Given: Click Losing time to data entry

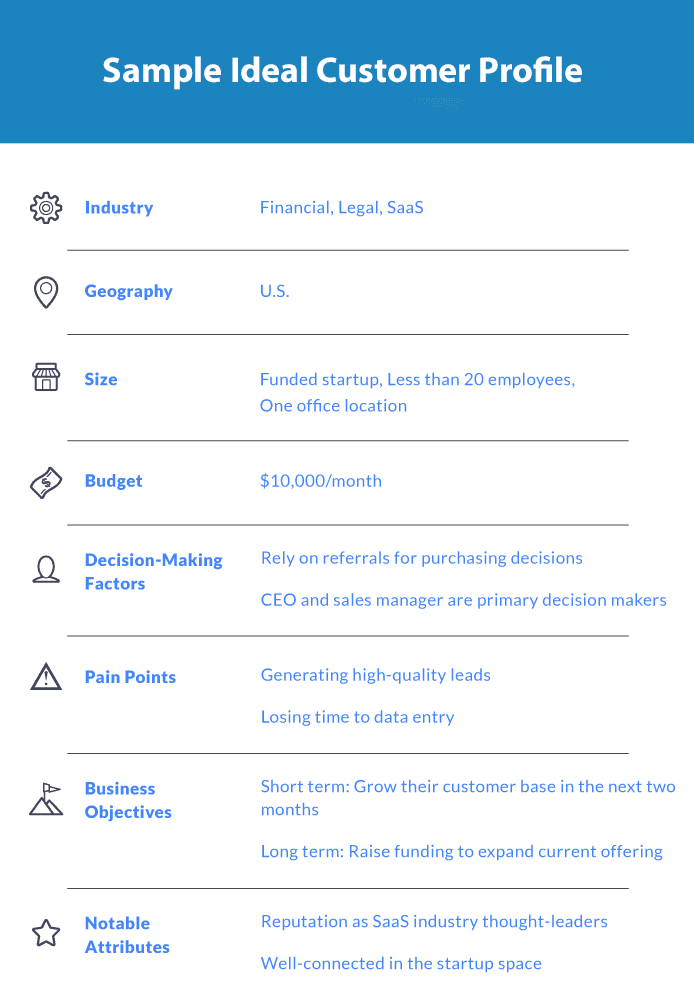Looking at the screenshot, I should pos(357,717).
